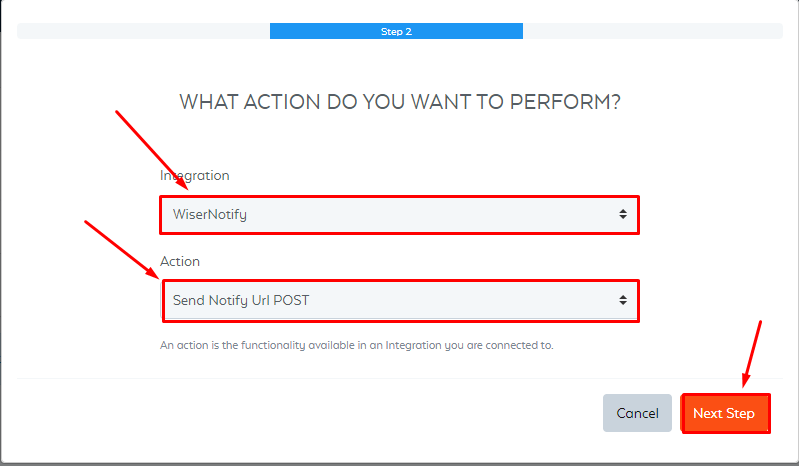Open the Action select box

398,300
